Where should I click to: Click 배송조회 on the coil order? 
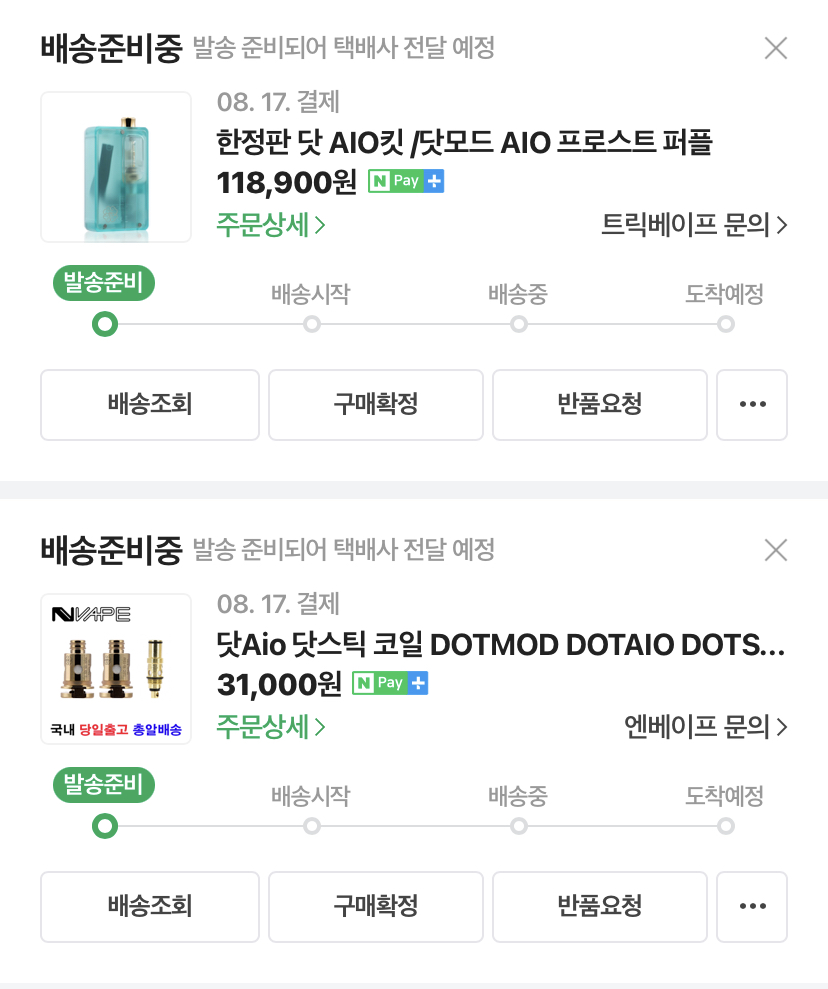150,907
